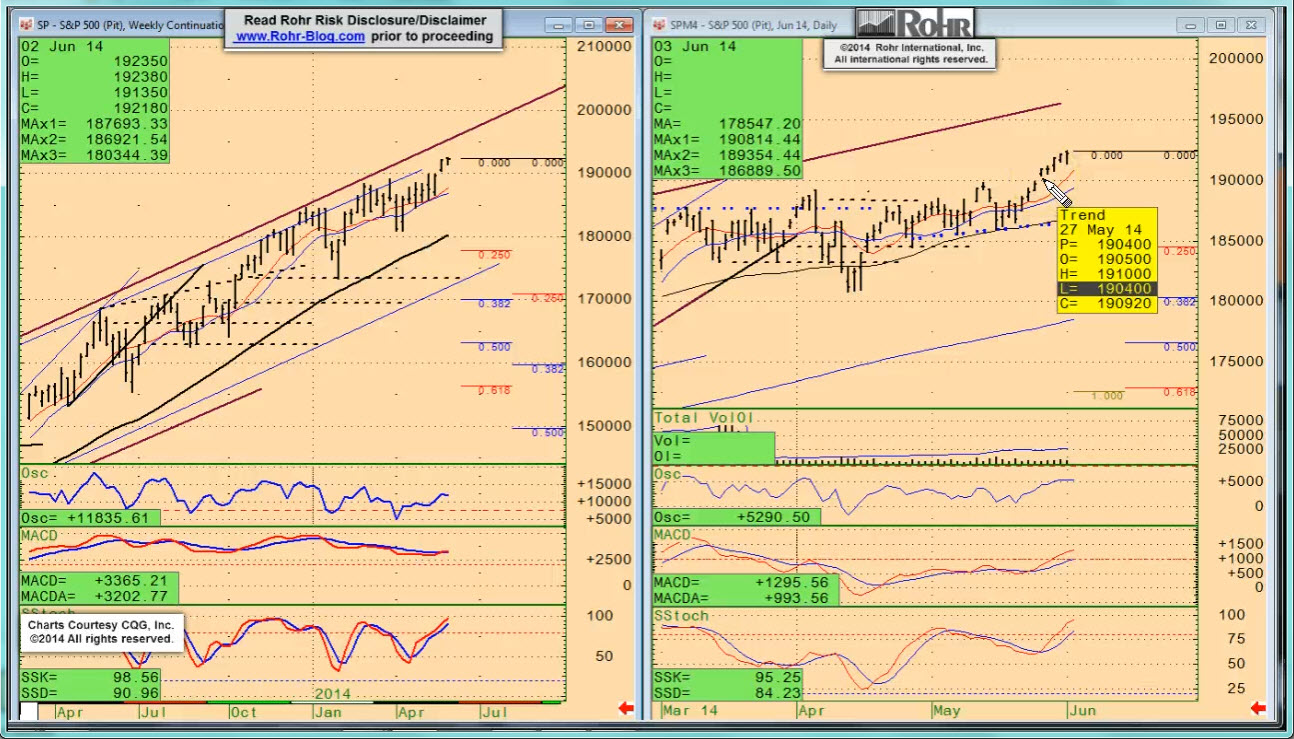Click white box at weekly chart's bottom-left corner
The width and height of the screenshot is (1294, 739).
click(x=29, y=711)
